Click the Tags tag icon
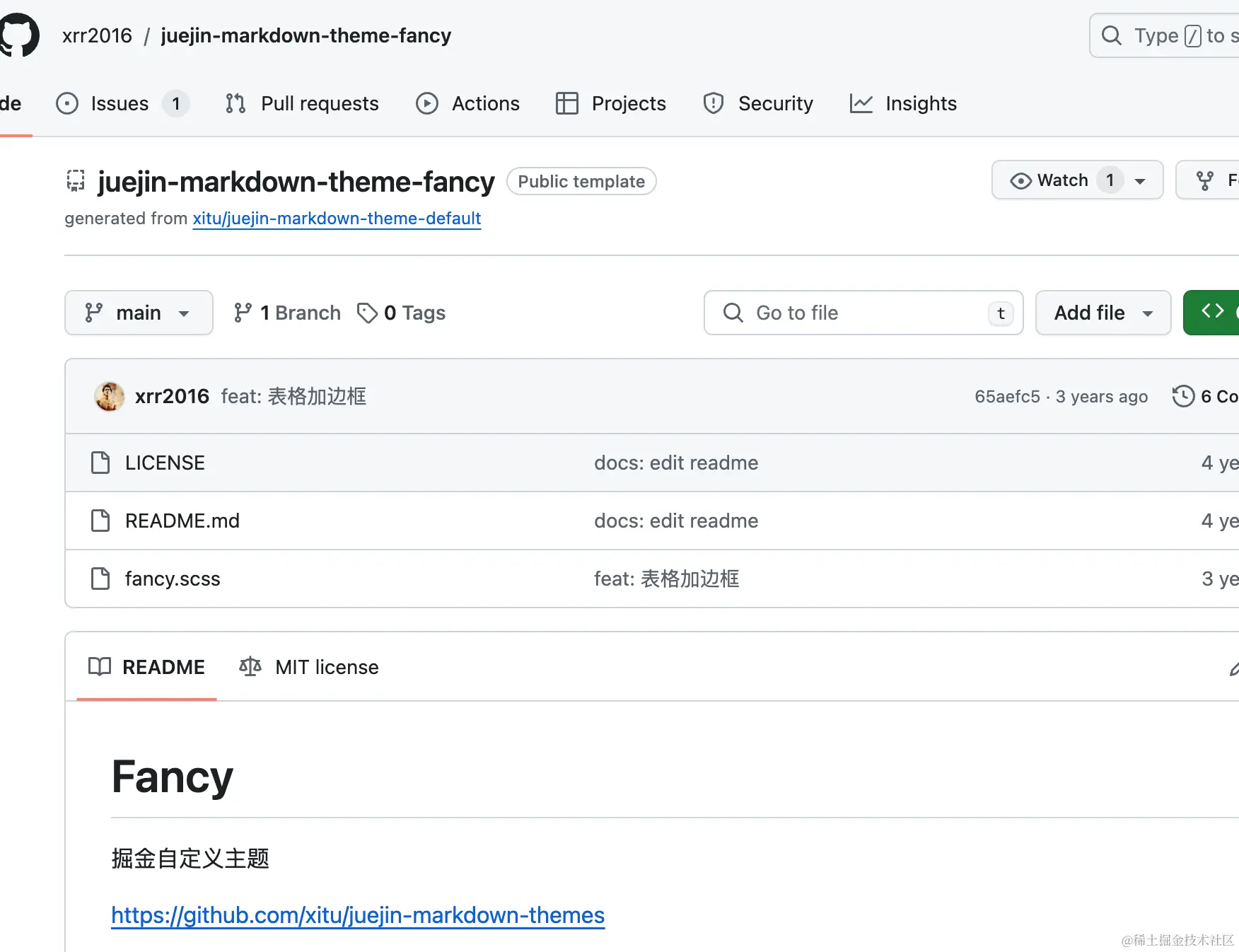 pos(367,313)
